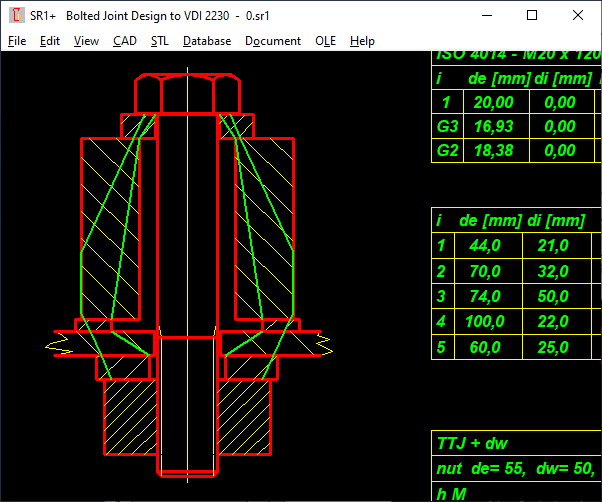The width and height of the screenshot is (602, 502).
Task: Click the bolt head in the drawing
Action: point(186,94)
